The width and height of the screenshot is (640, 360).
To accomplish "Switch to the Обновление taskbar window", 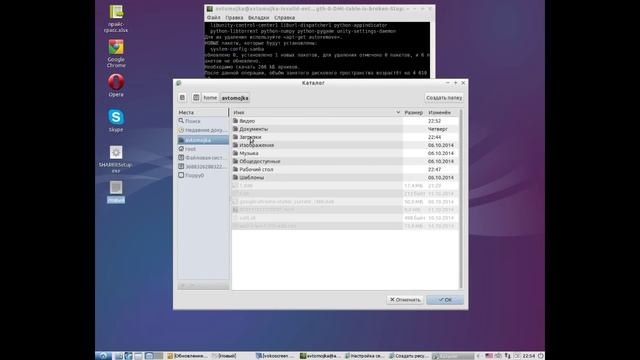I will 187,356.
